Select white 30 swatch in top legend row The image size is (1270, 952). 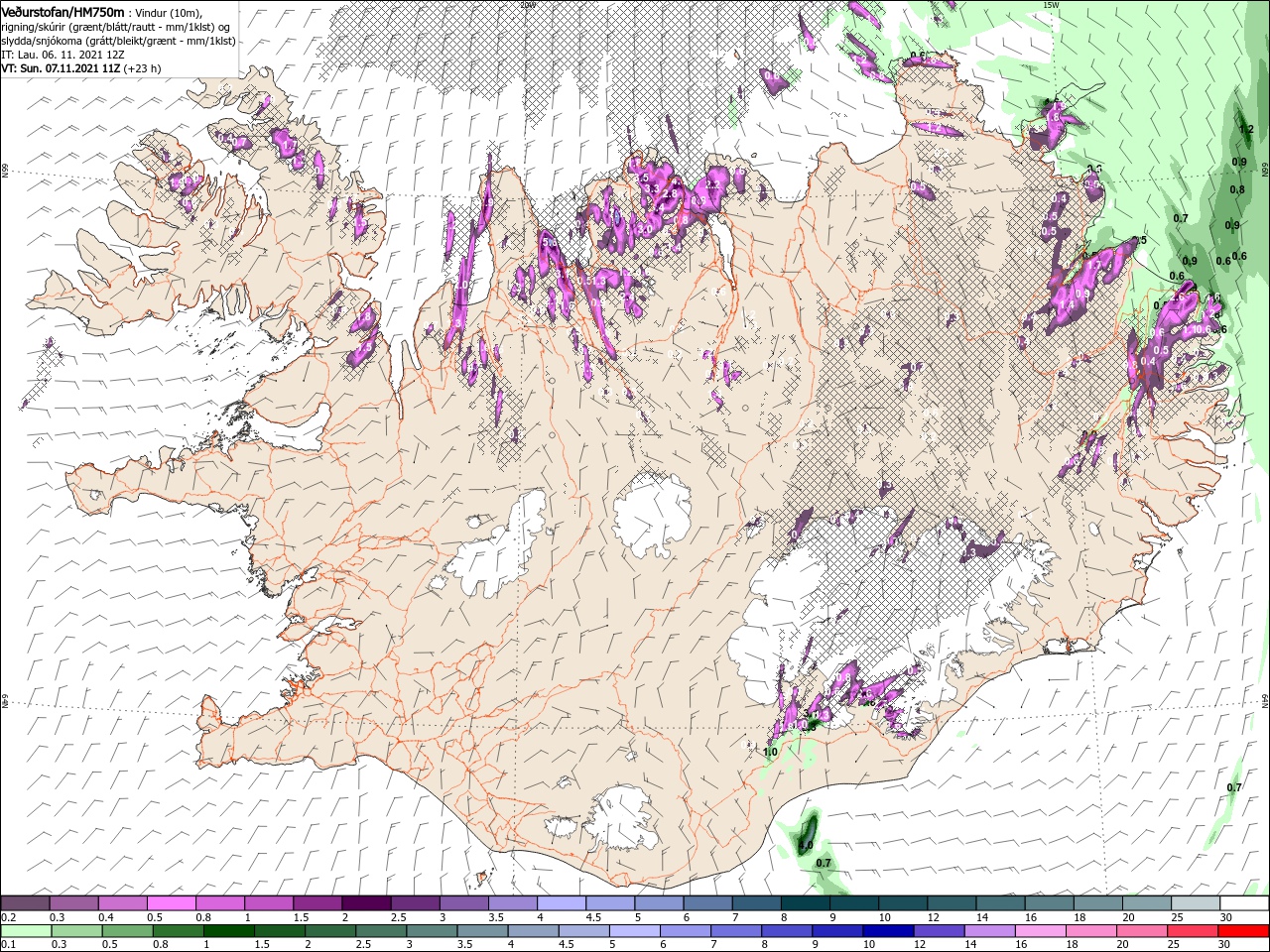pyautogui.click(x=1244, y=903)
